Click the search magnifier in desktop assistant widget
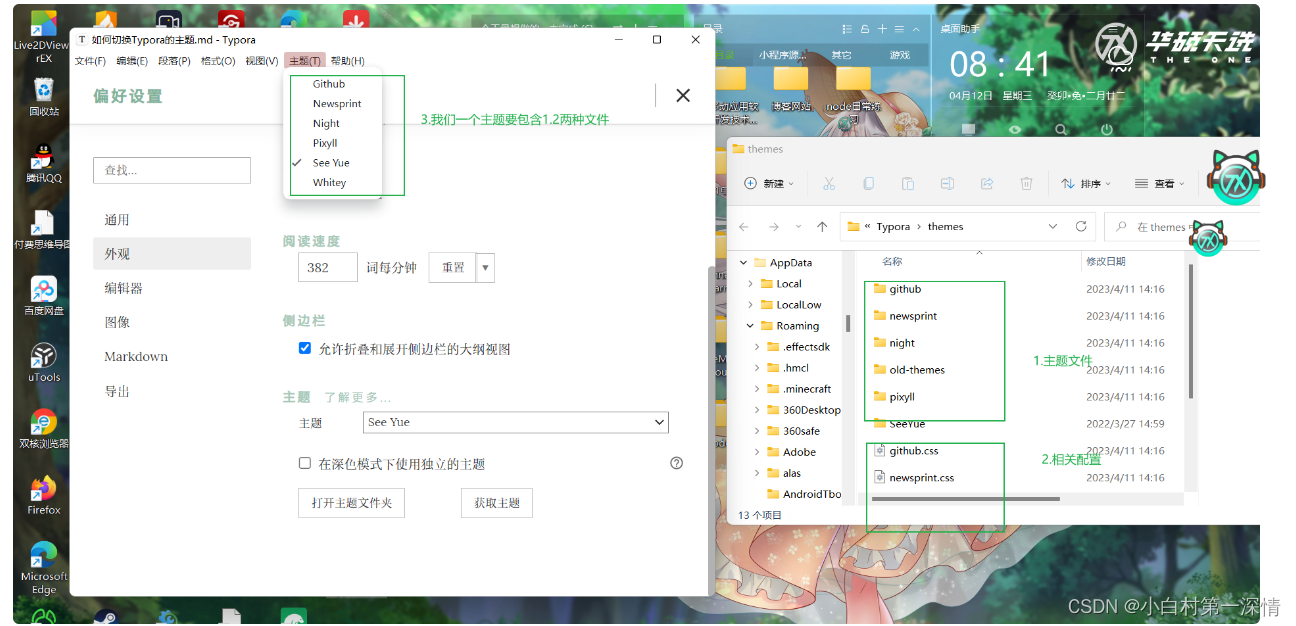Screen dimensions: 1296x626 click(x=1061, y=130)
